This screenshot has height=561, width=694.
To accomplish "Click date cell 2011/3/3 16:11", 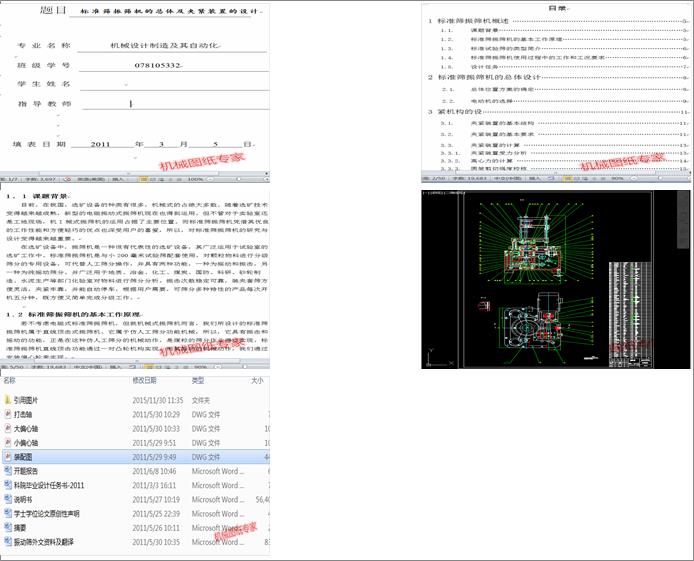I will click(154, 485).
